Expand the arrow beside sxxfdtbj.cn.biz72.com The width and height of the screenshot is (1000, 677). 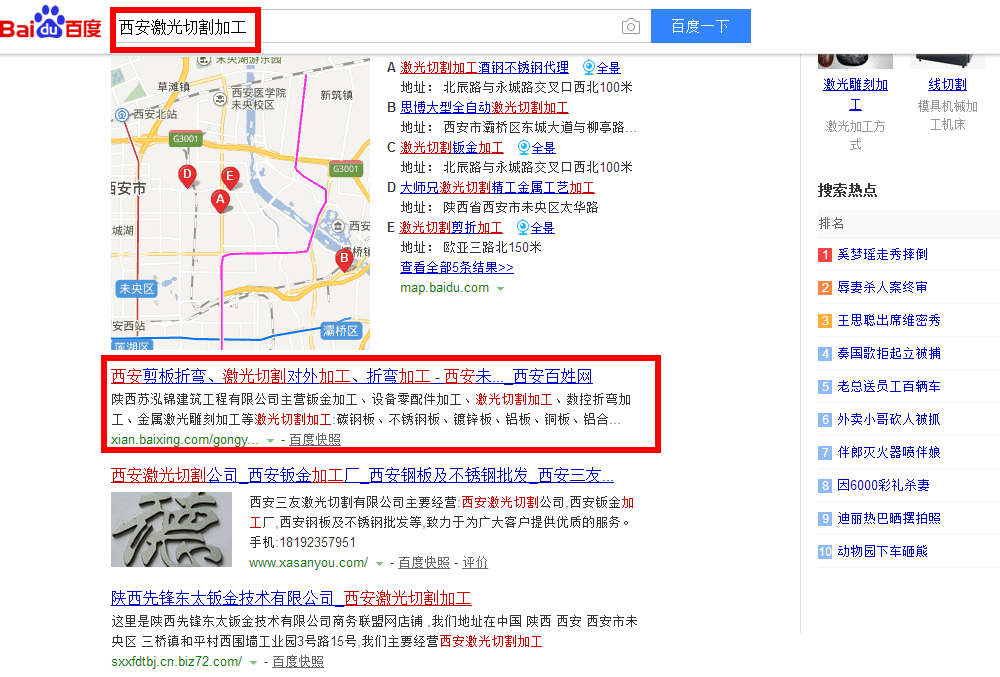253,662
